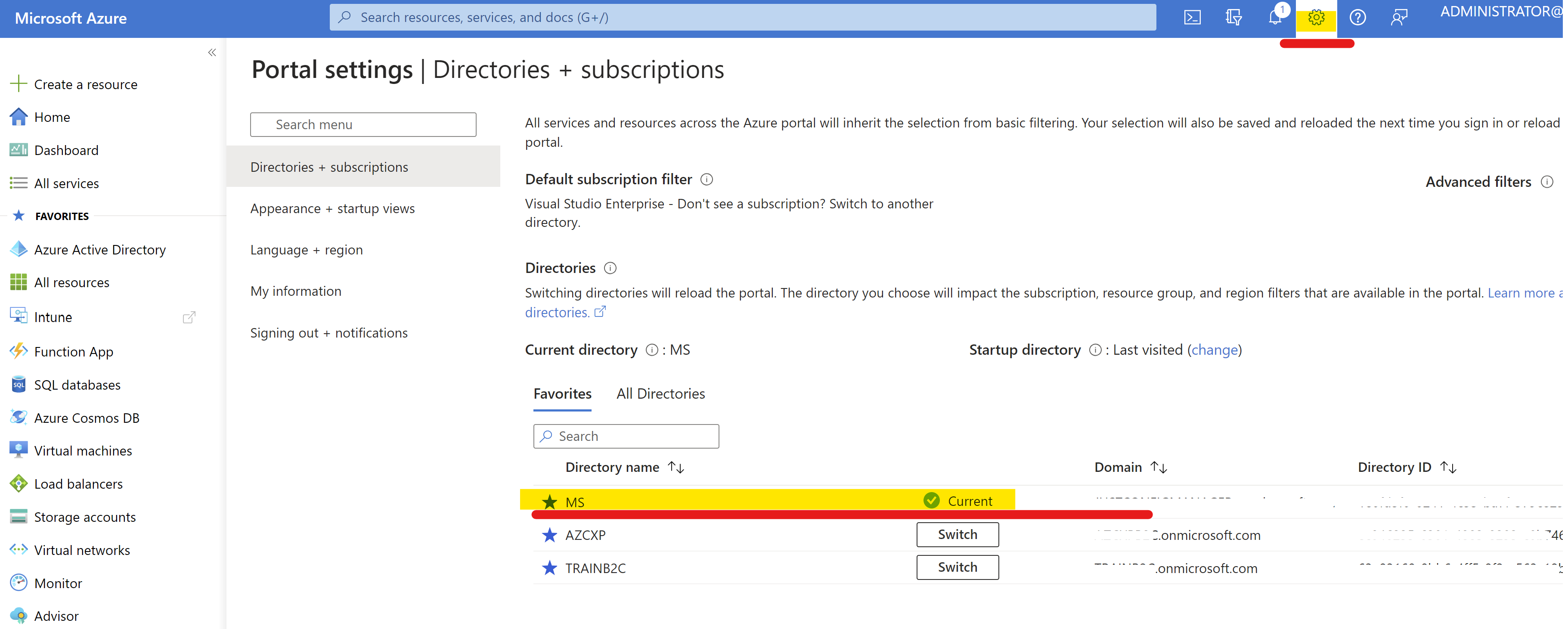This screenshot has width=1568, height=629.
Task: Open Monitor favorite
Action: 58,583
